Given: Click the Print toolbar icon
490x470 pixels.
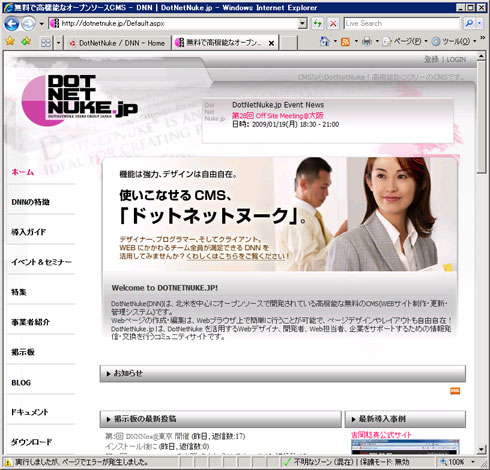Looking at the screenshot, I should coord(367,42).
